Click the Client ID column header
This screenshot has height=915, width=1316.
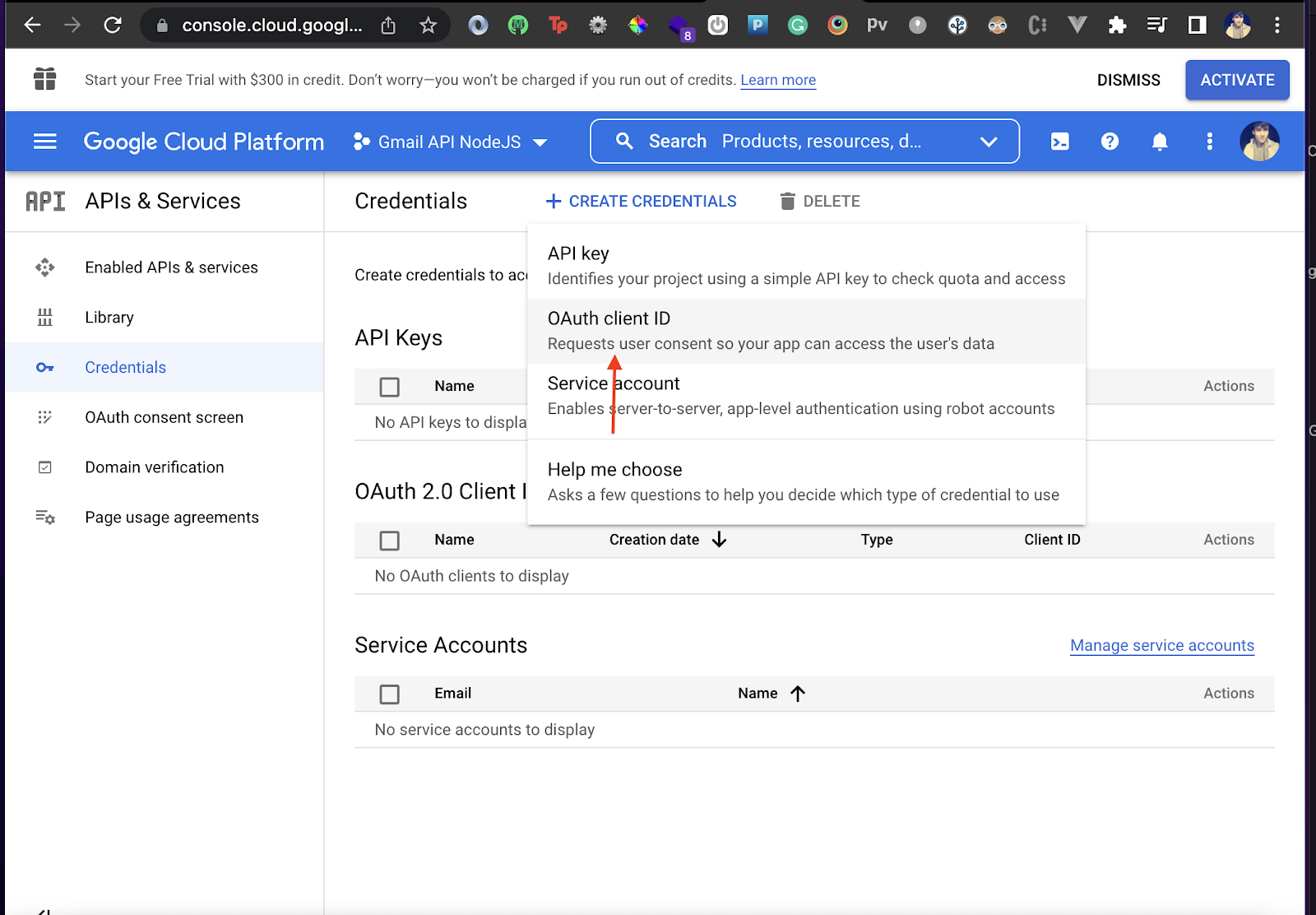pyautogui.click(x=1052, y=540)
